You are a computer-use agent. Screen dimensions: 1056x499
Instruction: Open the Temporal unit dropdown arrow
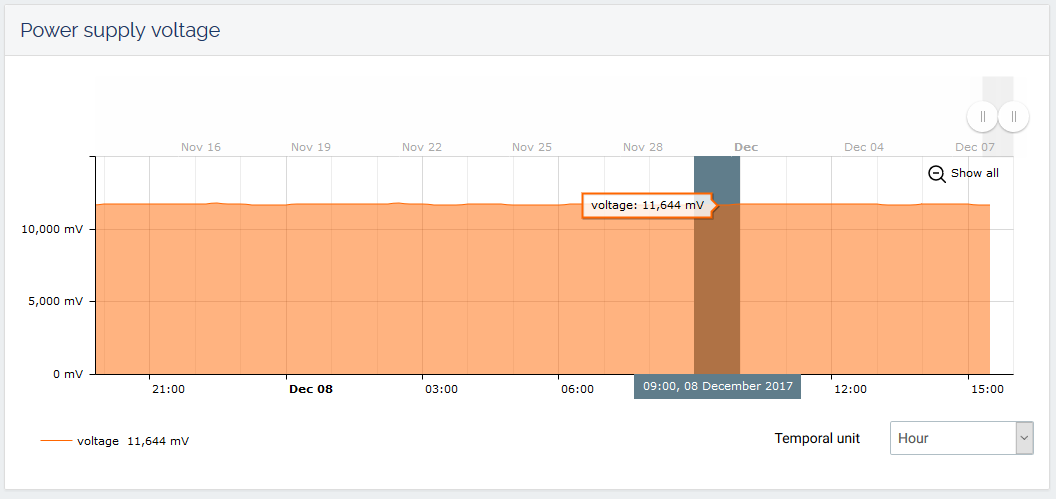point(1024,438)
